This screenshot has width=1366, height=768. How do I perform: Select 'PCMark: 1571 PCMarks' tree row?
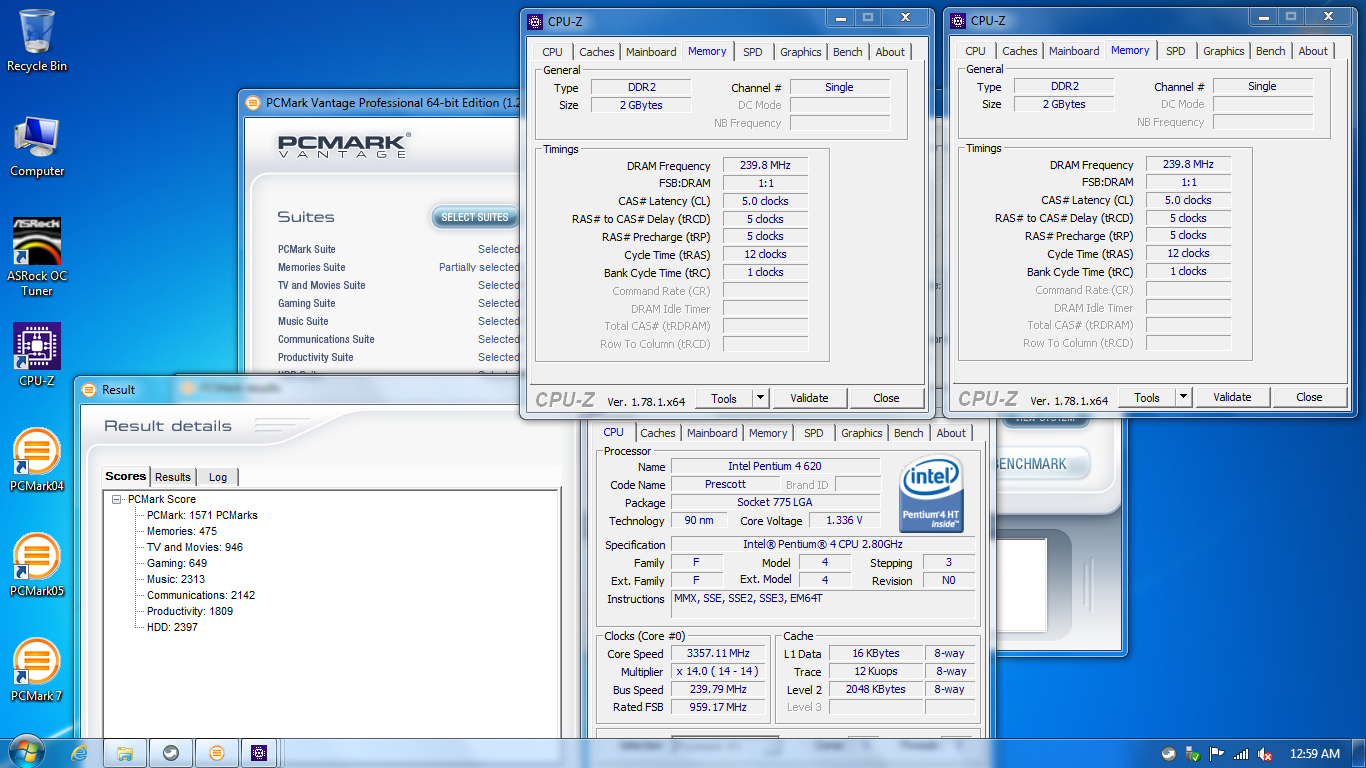(202, 515)
